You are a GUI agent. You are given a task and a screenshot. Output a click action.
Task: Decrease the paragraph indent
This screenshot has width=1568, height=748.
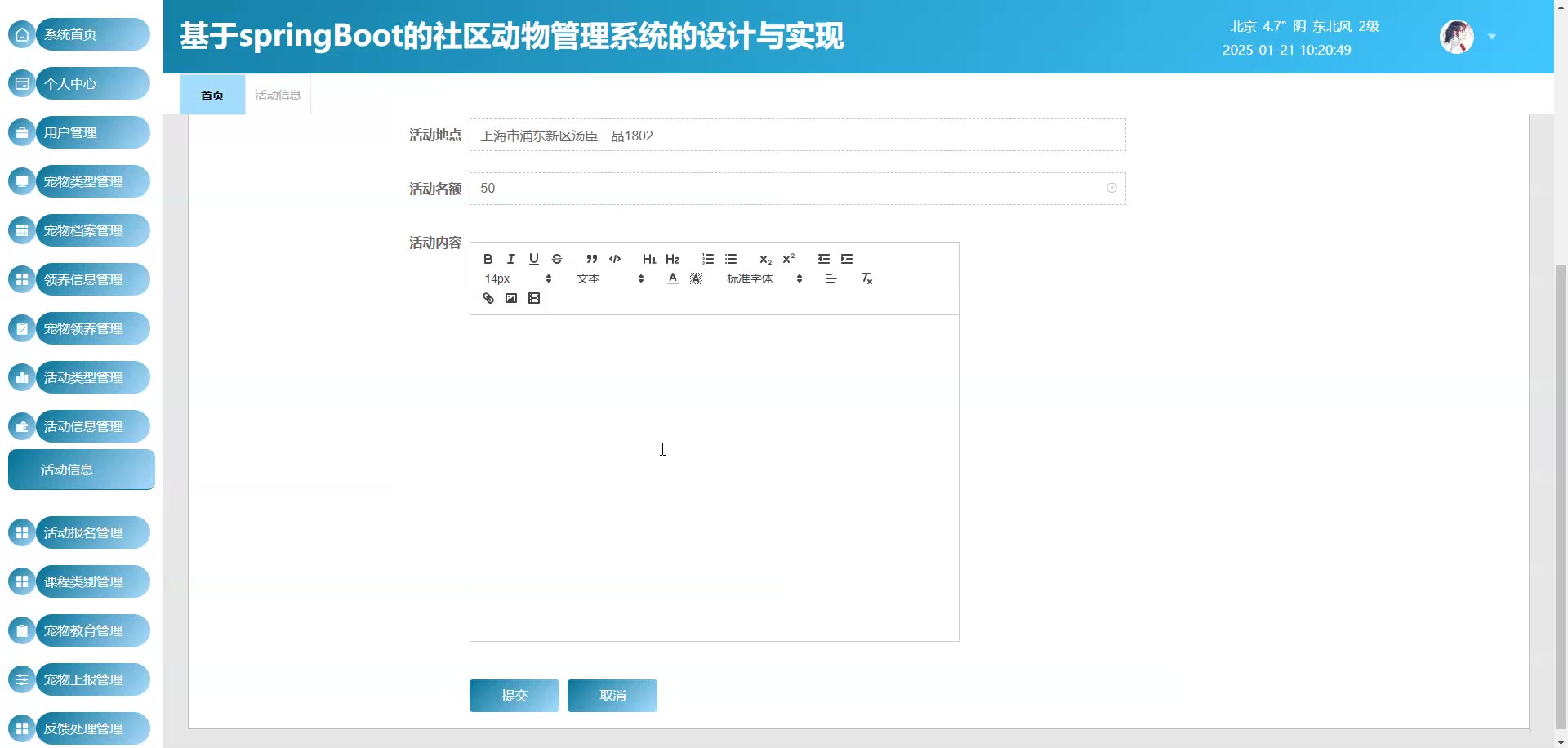click(x=824, y=259)
